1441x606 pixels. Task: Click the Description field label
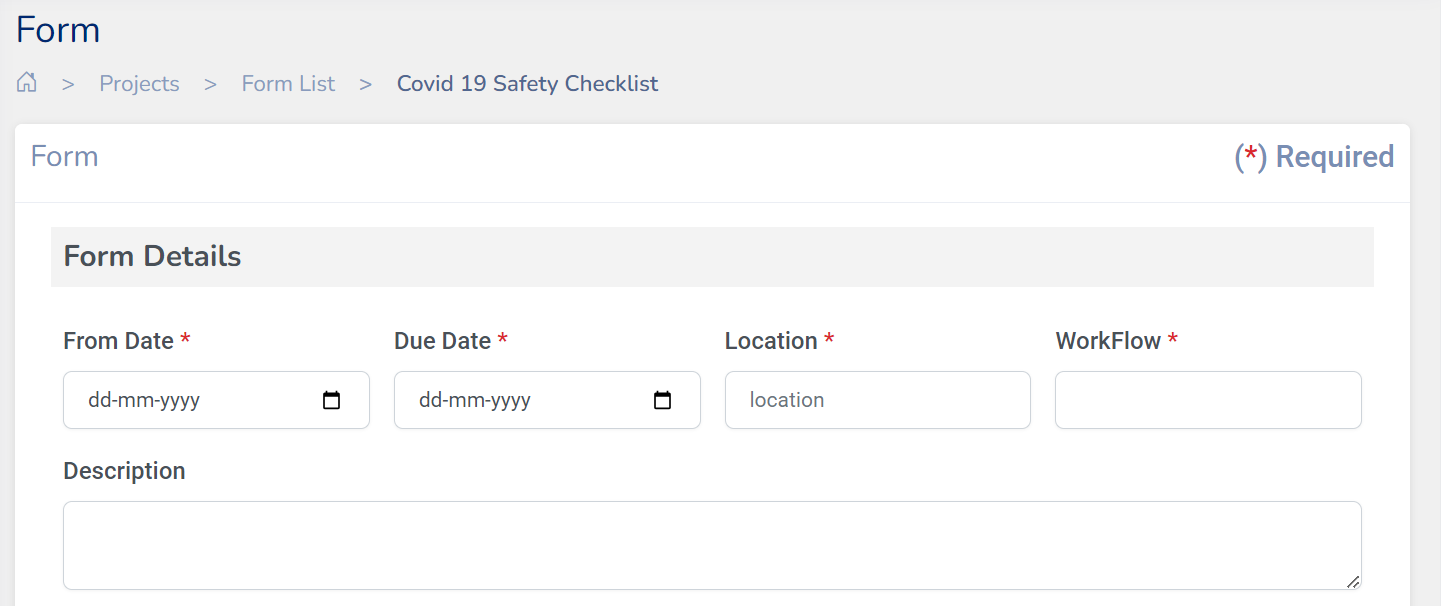(124, 471)
